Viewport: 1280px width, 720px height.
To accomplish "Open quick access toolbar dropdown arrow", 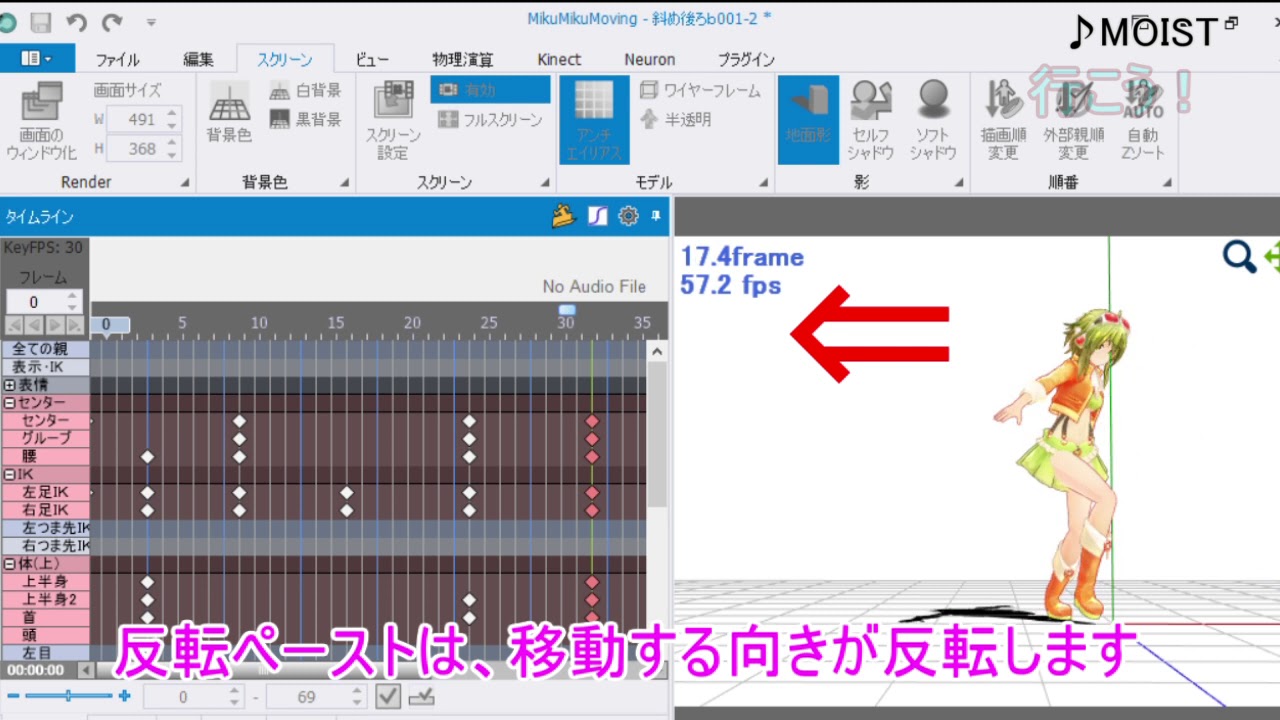I will pyautogui.click(x=151, y=21).
